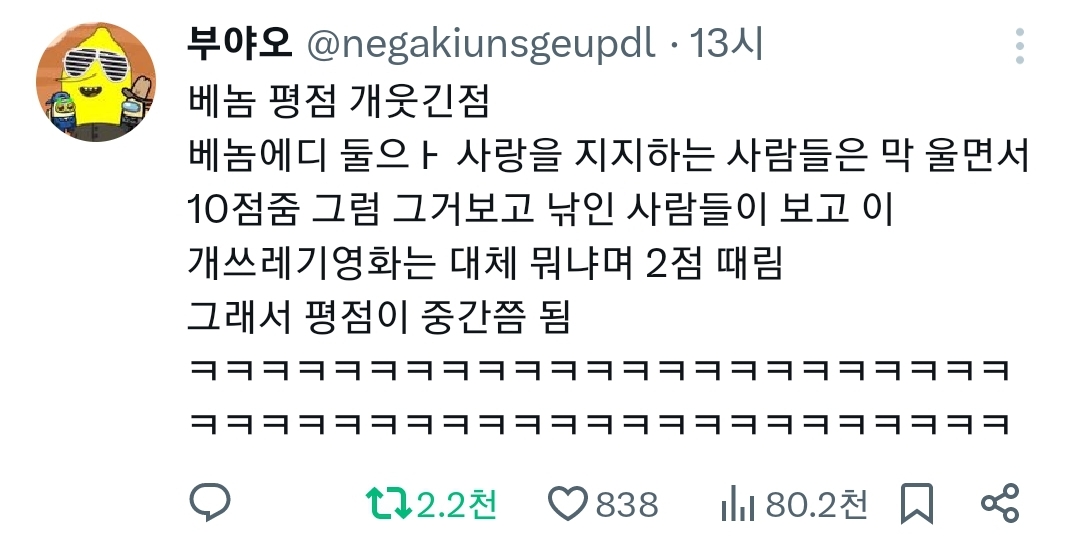Click the line 그래서 평점이 중간쯤 됨
Viewport: 1080px width, 543px height.
379,317
